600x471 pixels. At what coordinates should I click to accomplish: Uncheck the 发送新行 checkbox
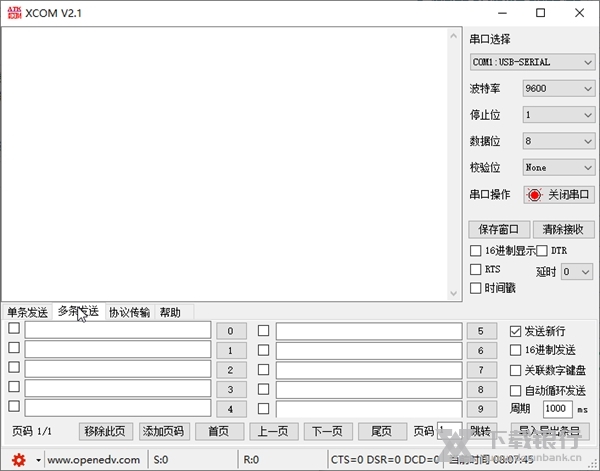pyautogui.click(x=515, y=331)
